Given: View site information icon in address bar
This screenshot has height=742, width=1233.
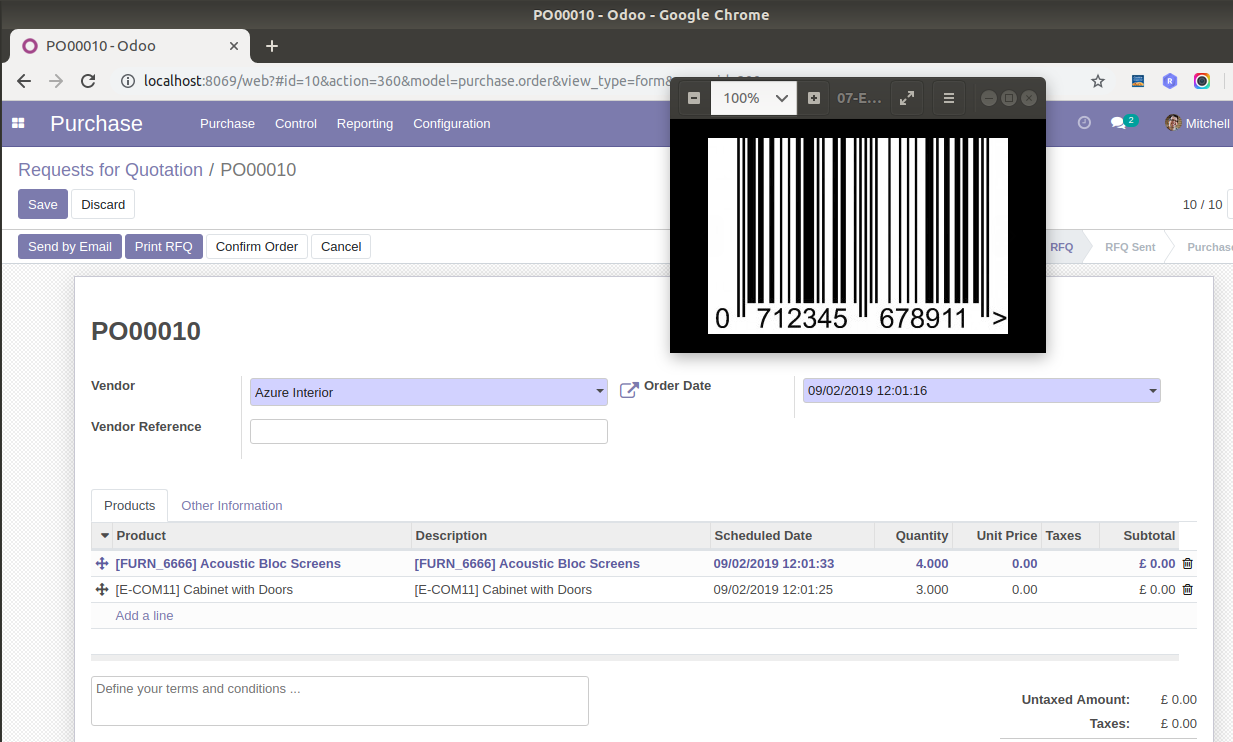Looking at the screenshot, I should [128, 81].
